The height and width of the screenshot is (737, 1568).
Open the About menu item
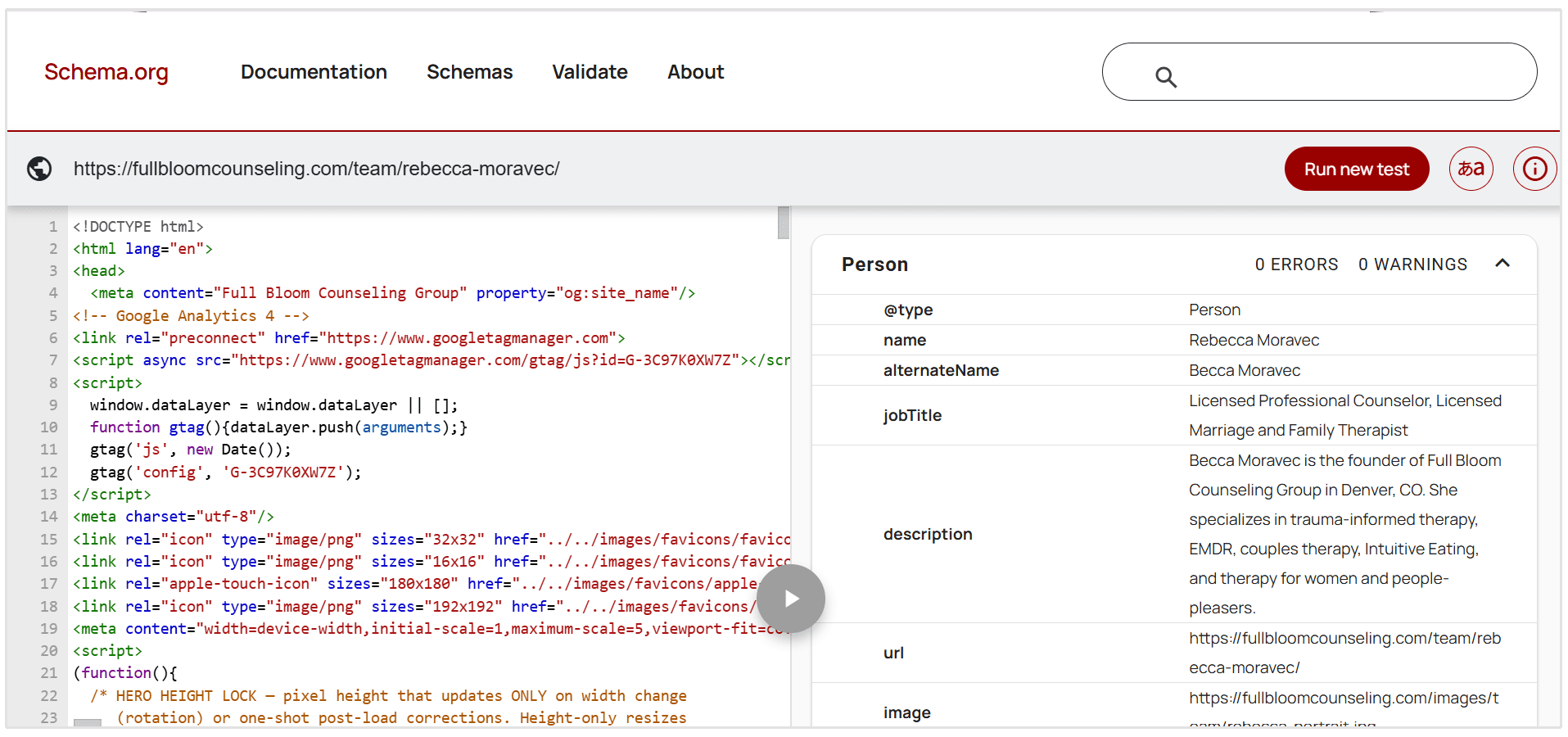(x=695, y=72)
